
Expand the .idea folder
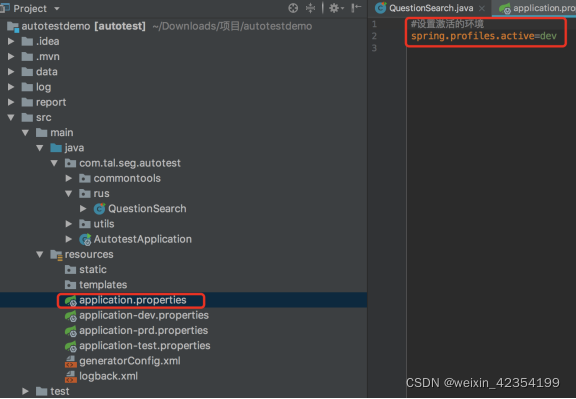pos(11,42)
